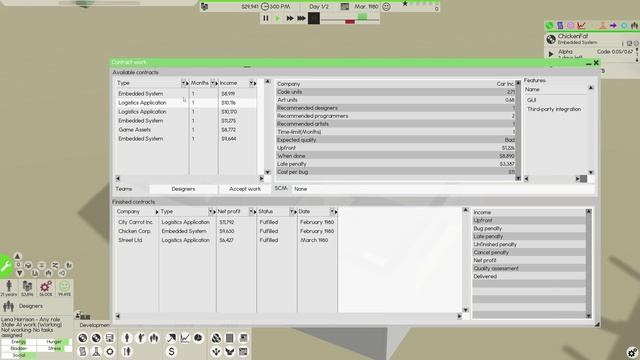
Task: Go up one floor with up triangle
Action: tap(17, 256)
